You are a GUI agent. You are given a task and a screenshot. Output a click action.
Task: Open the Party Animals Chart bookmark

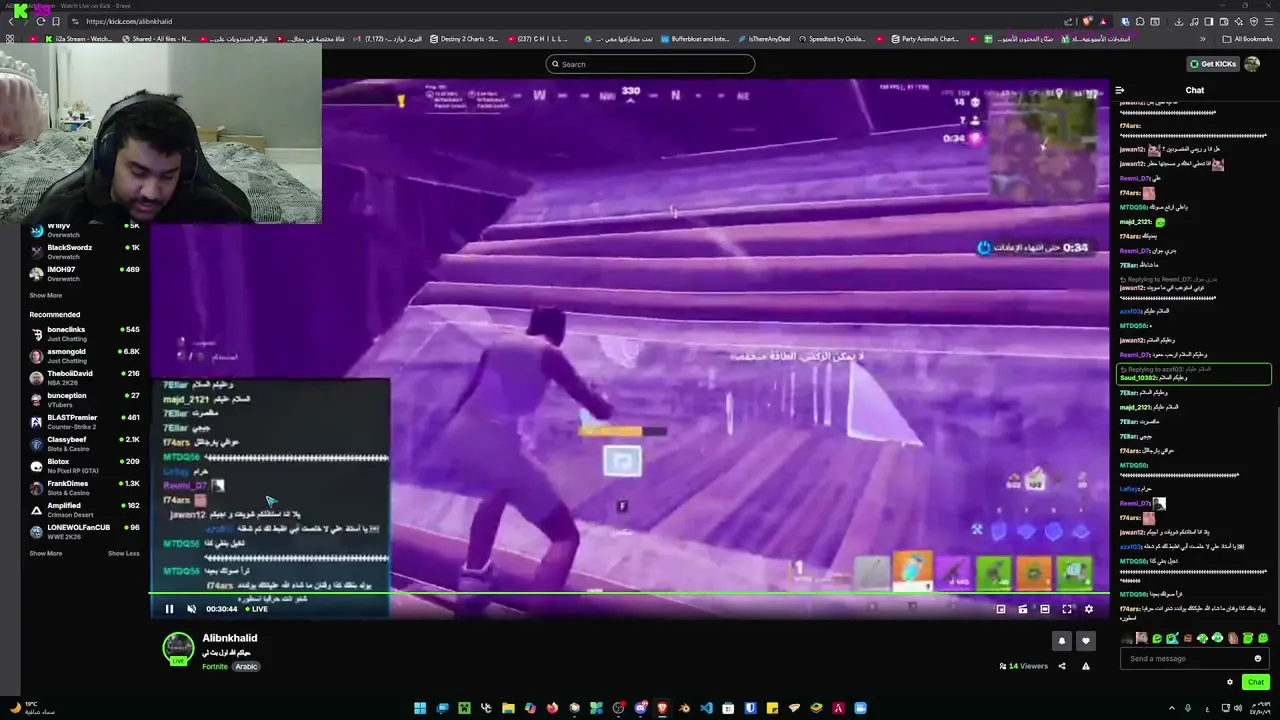(925, 39)
